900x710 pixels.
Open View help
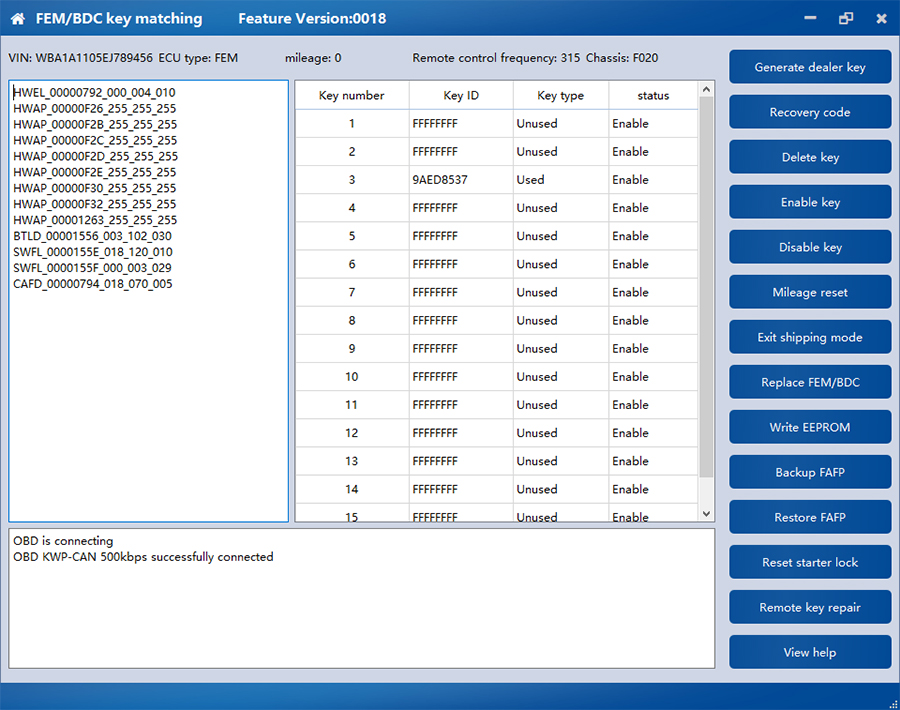(x=810, y=652)
